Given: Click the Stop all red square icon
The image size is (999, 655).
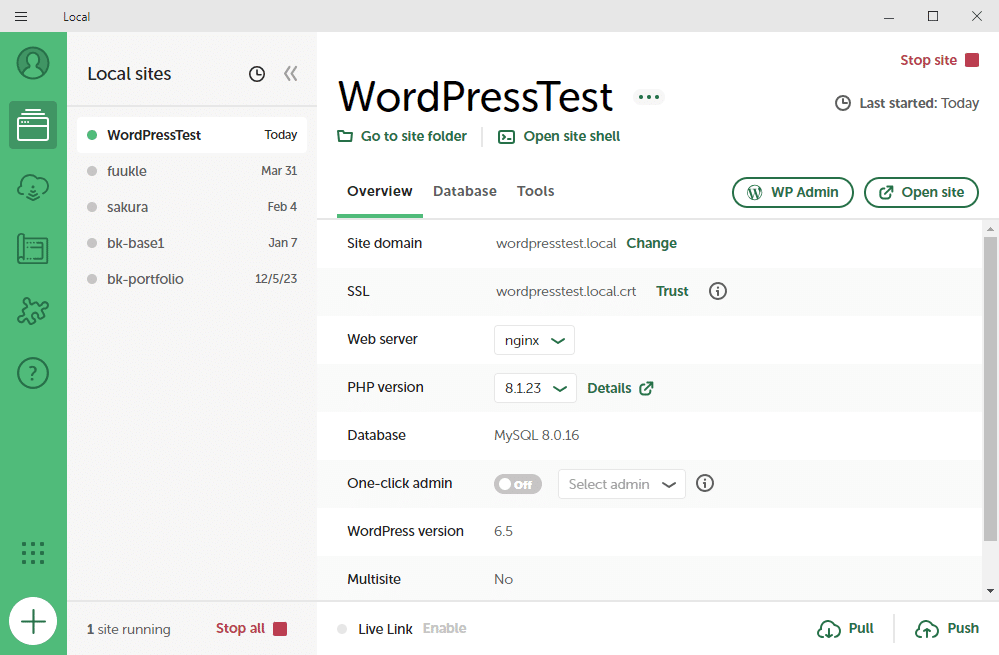Looking at the screenshot, I should point(280,629).
